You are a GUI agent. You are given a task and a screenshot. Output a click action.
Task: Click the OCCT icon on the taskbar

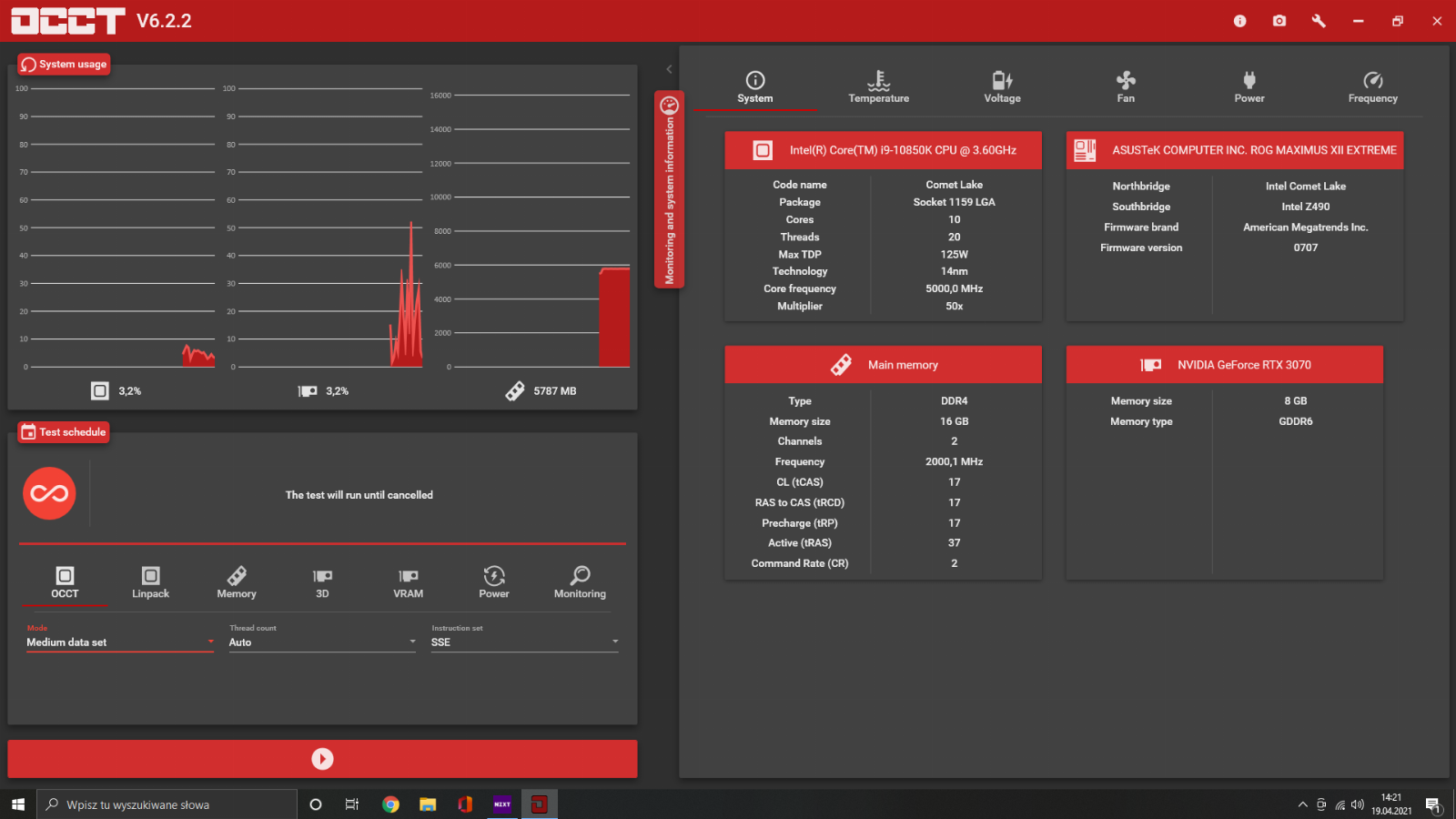[x=540, y=804]
